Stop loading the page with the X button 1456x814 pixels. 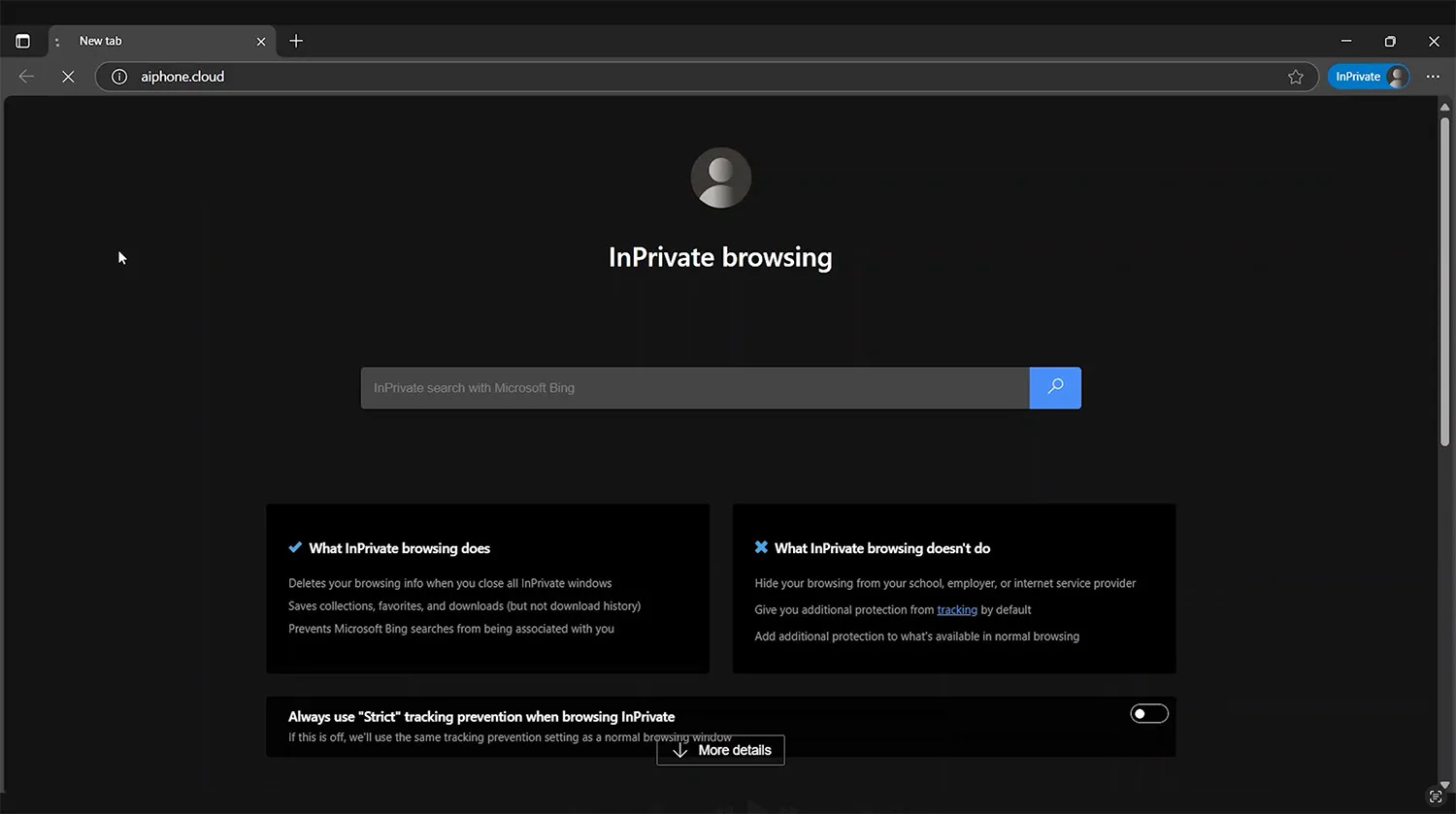[x=68, y=77]
